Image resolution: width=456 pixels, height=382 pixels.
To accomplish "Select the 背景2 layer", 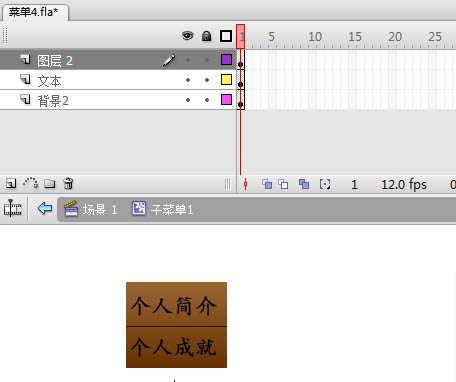I will click(118, 100).
